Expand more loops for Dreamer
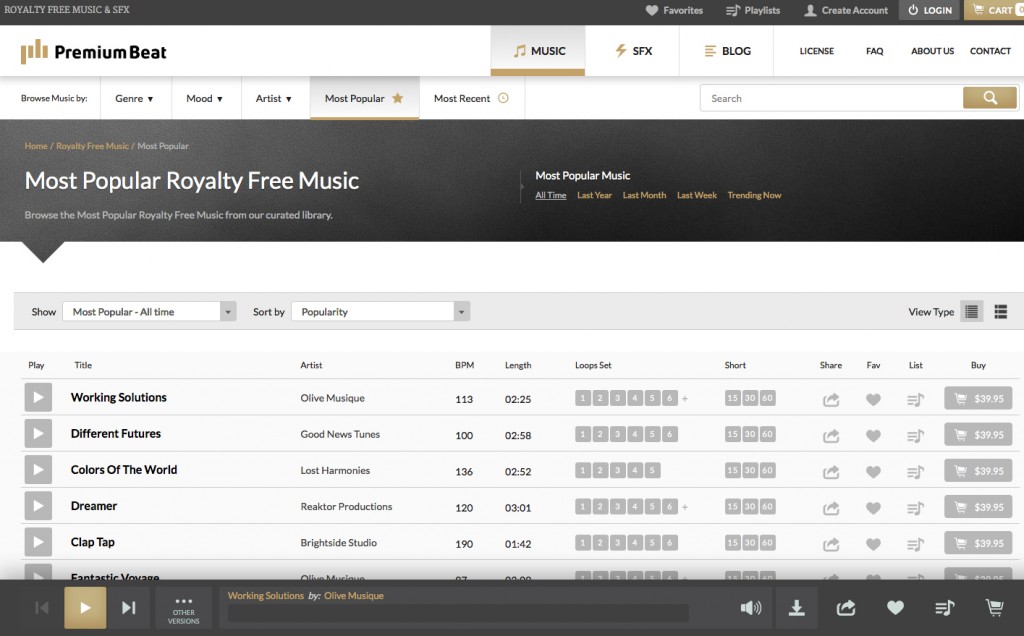1024x636 pixels. (685, 507)
